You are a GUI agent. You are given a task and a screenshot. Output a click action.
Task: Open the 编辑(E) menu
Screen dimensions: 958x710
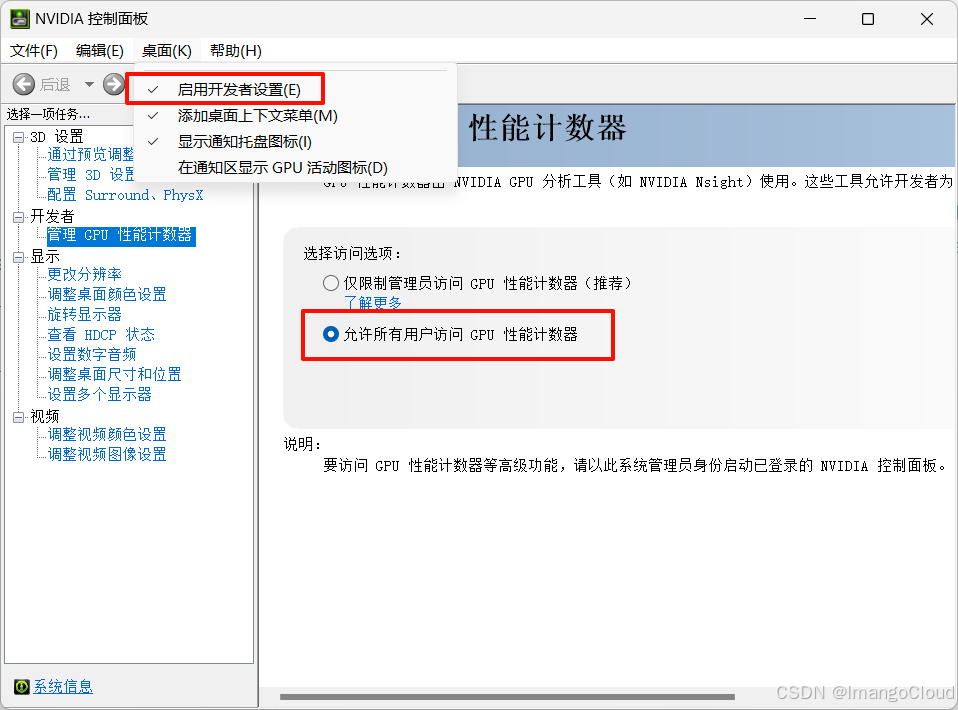(100, 51)
